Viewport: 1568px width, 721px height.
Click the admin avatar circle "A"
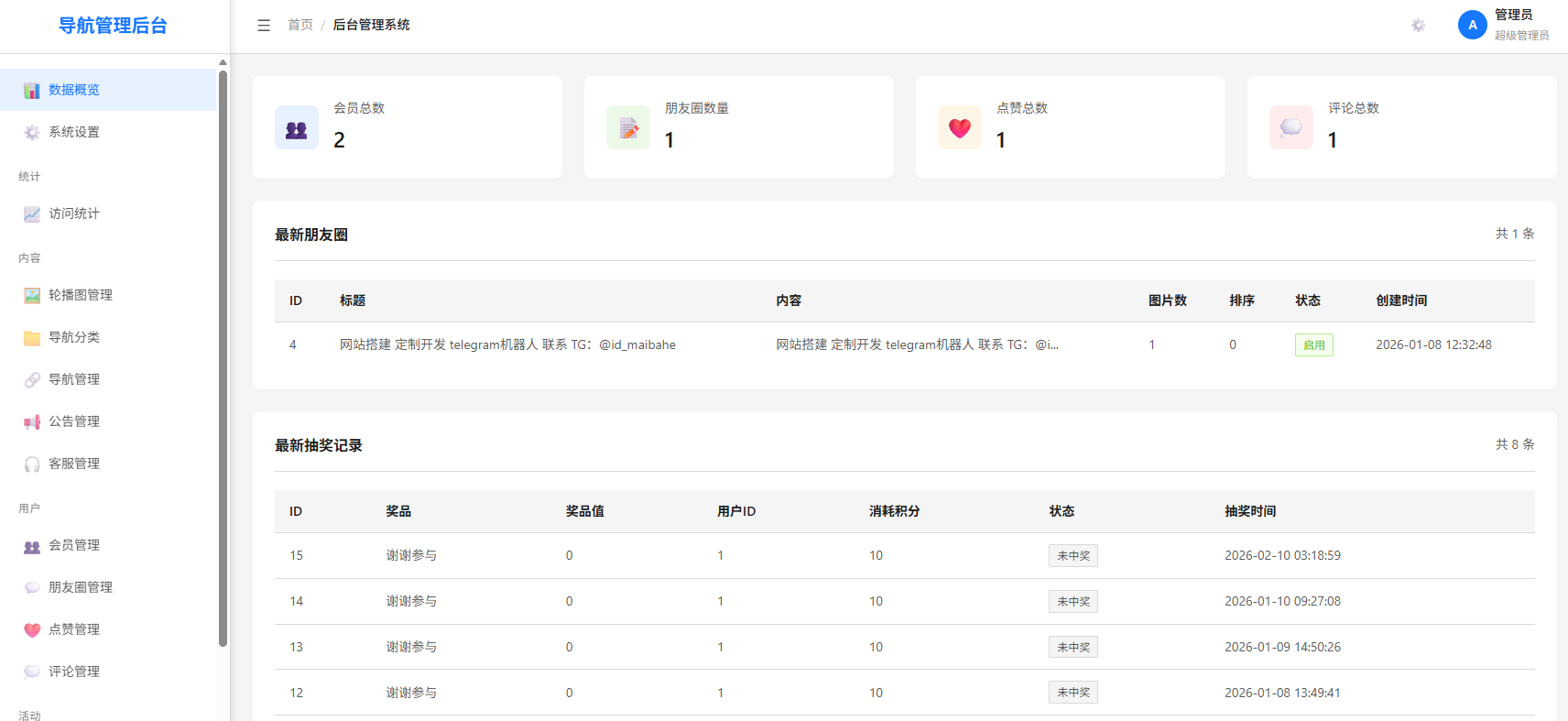click(x=1473, y=25)
